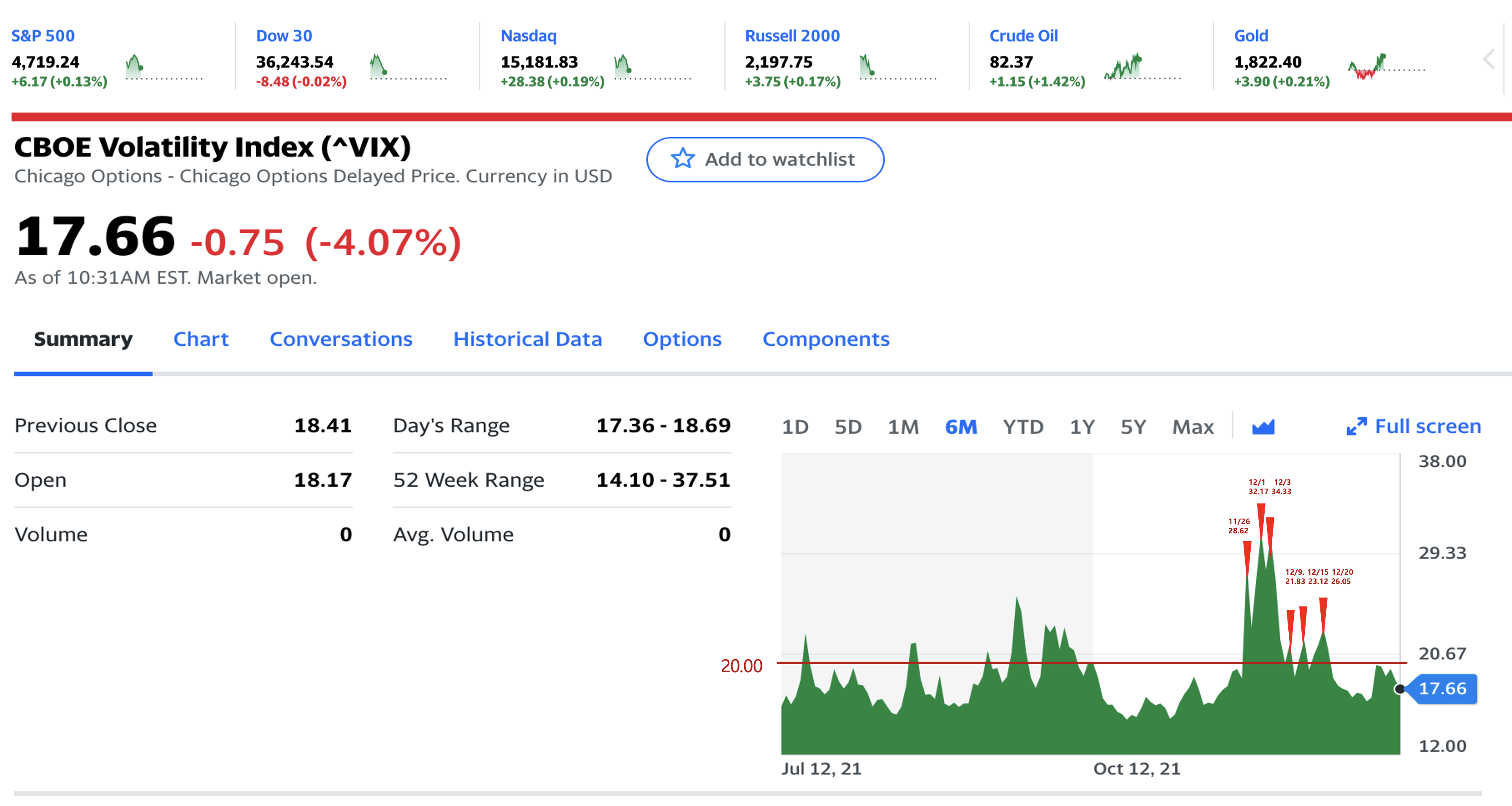Image resolution: width=1512 pixels, height=806 pixels.
Task: Click the Full screen expand arrows icon
Action: tap(1357, 427)
